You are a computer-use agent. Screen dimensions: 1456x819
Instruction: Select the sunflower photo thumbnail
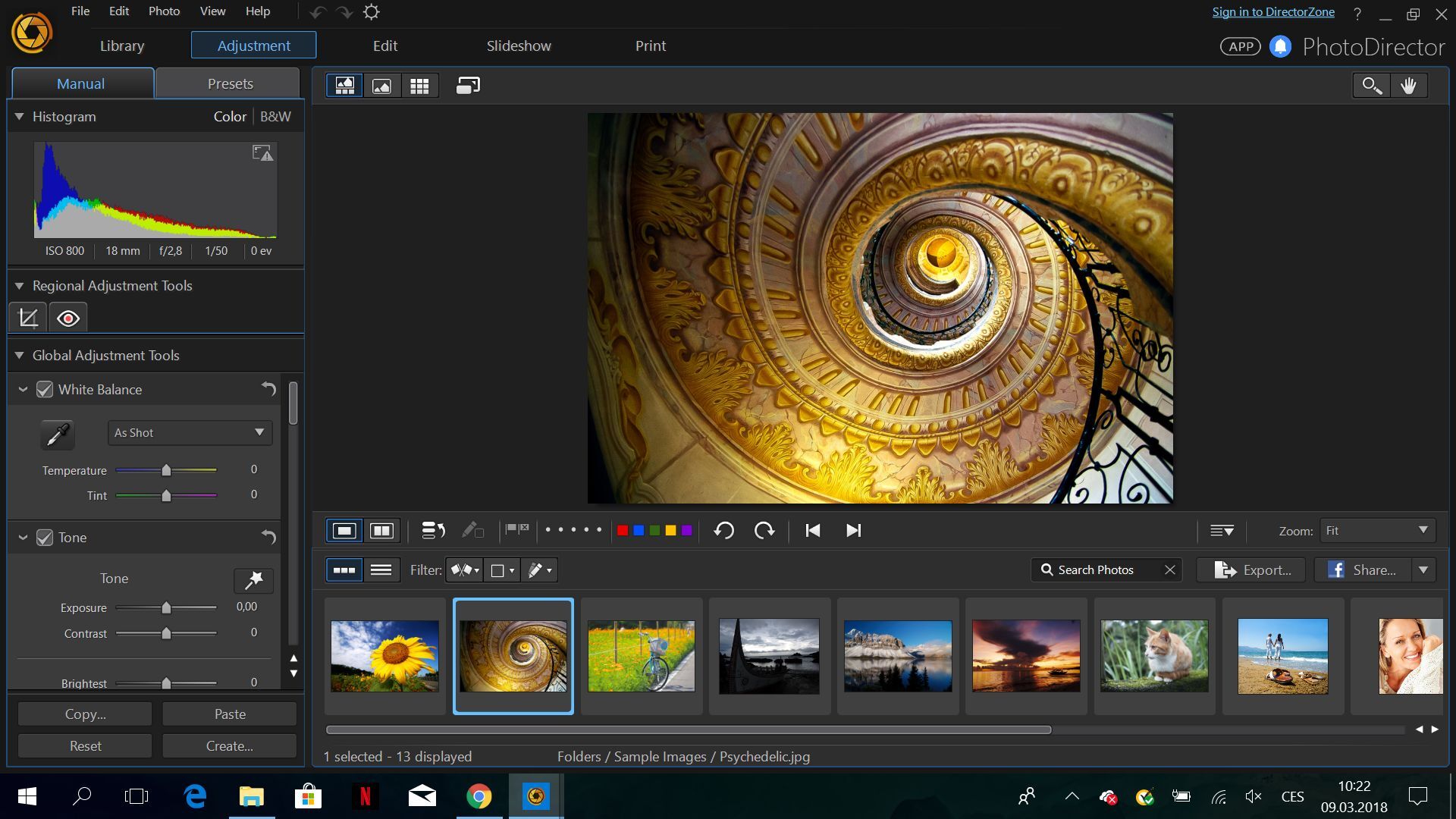[x=384, y=655]
